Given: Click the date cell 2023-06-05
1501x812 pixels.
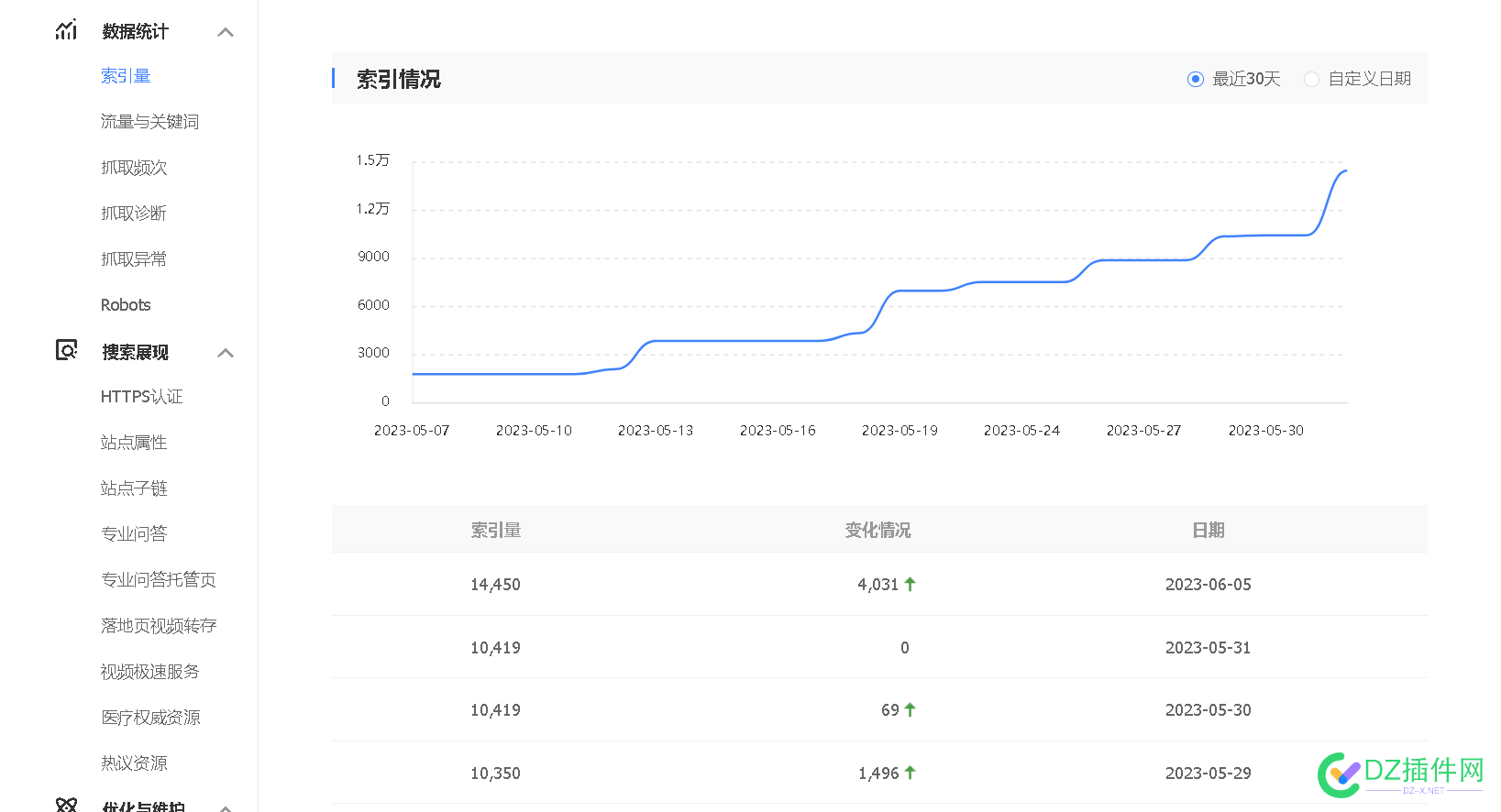Looking at the screenshot, I should pyautogui.click(x=1209, y=585).
